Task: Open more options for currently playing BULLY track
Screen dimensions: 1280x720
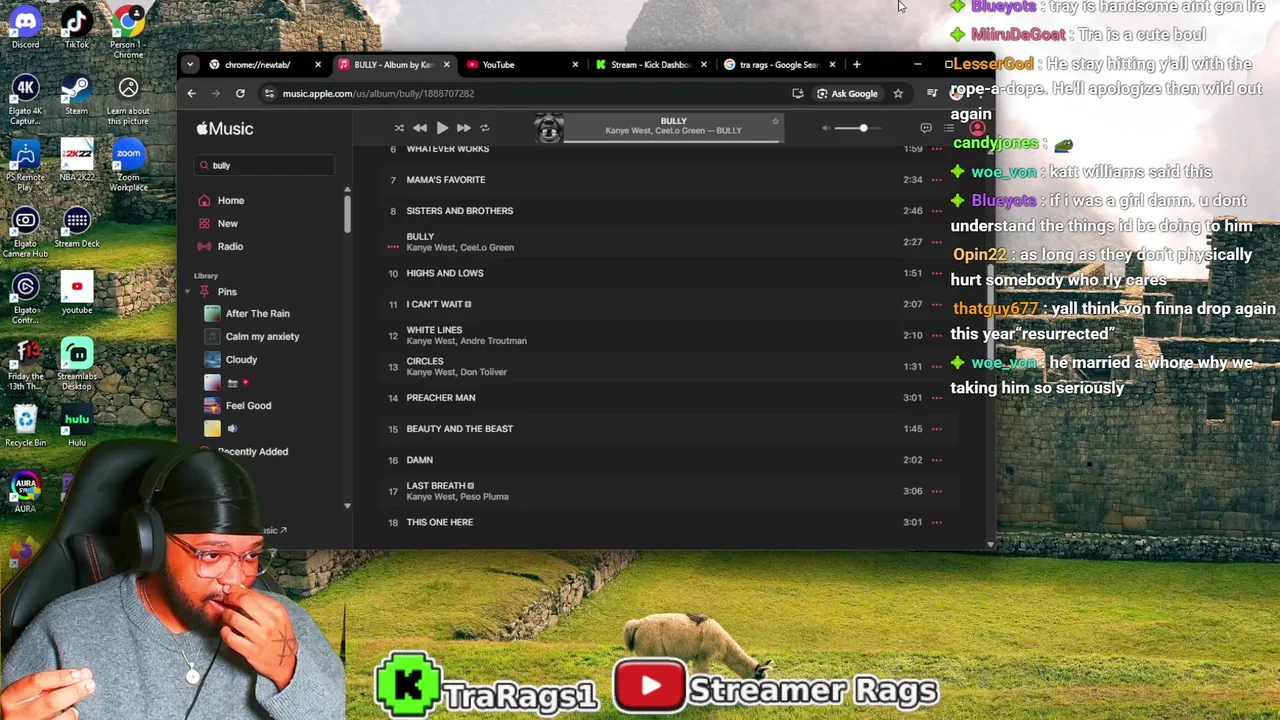Action: pyautogui.click(x=937, y=242)
